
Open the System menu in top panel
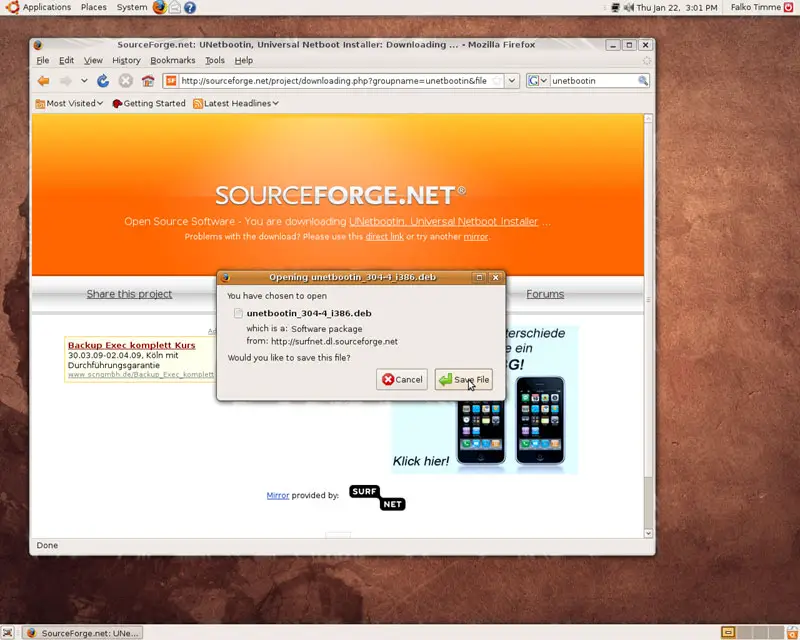coord(132,7)
